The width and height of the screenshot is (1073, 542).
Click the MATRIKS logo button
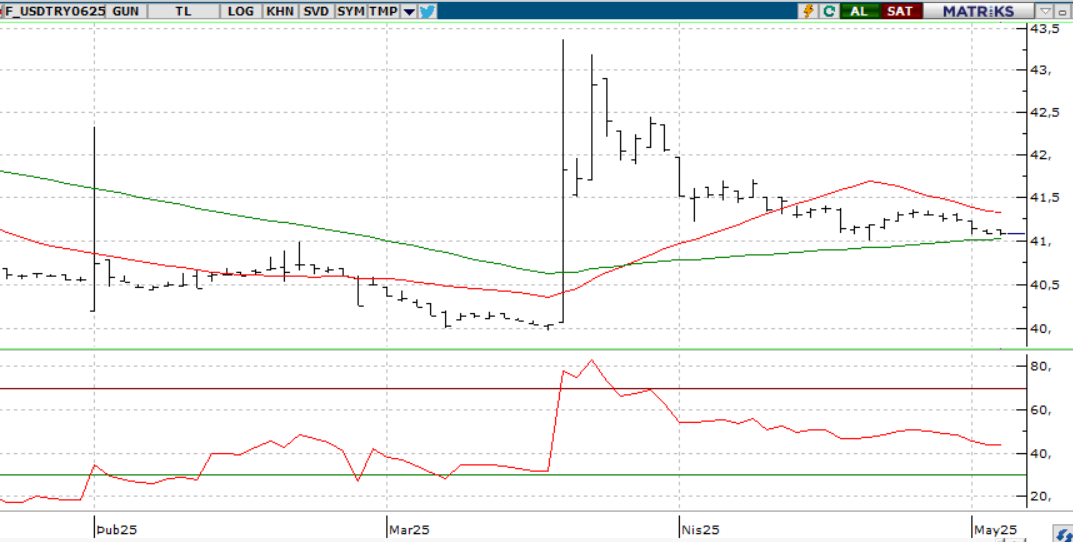tap(979, 11)
